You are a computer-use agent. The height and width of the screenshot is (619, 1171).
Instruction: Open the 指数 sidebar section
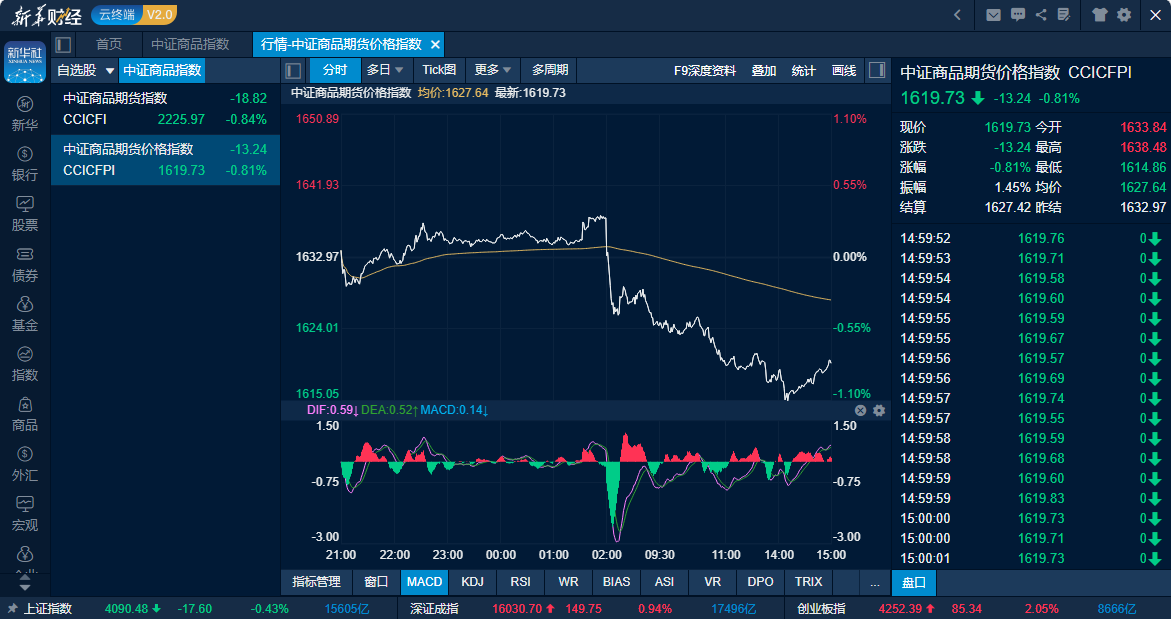pos(25,364)
